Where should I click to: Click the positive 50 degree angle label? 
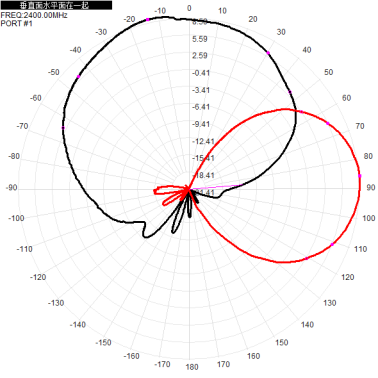pyautogui.click(x=329, y=72)
